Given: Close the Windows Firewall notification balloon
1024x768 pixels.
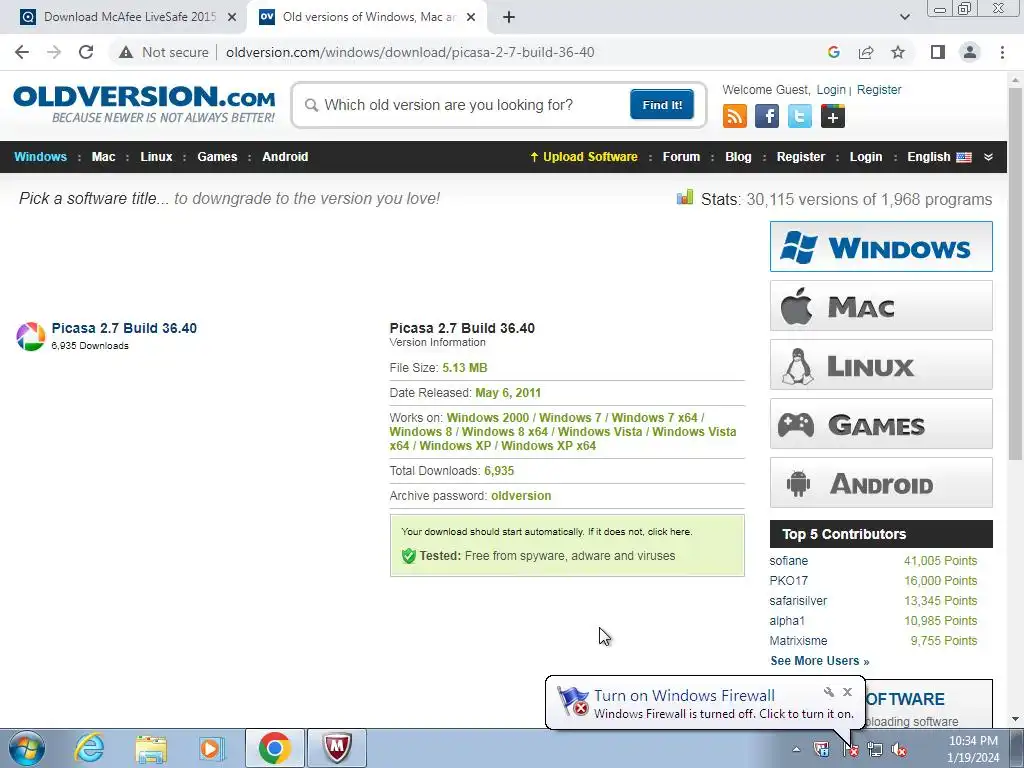Looking at the screenshot, I should 847,692.
